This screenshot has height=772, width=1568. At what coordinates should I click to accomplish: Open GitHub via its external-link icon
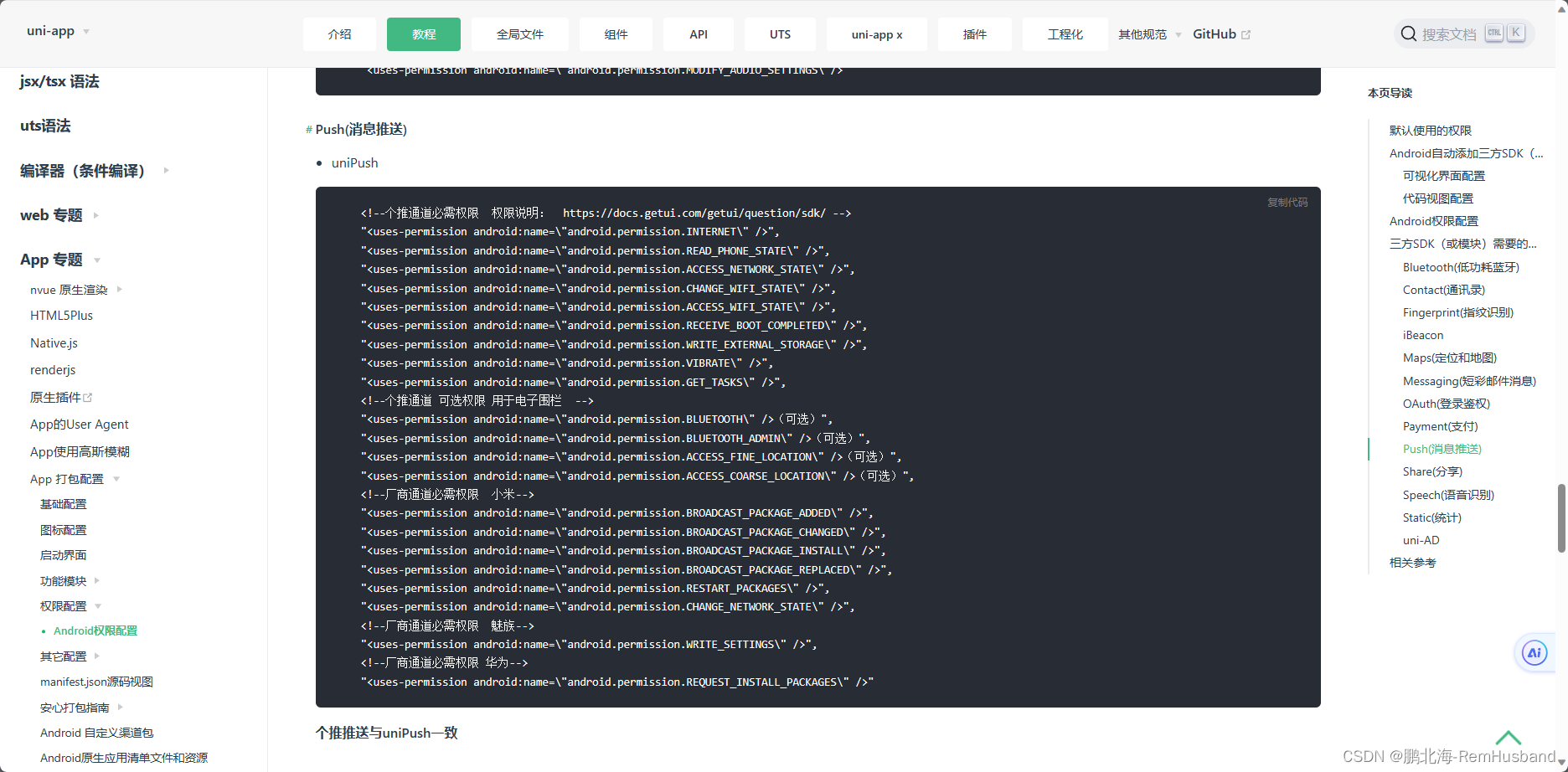pyautogui.click(x=1246, y=33)
